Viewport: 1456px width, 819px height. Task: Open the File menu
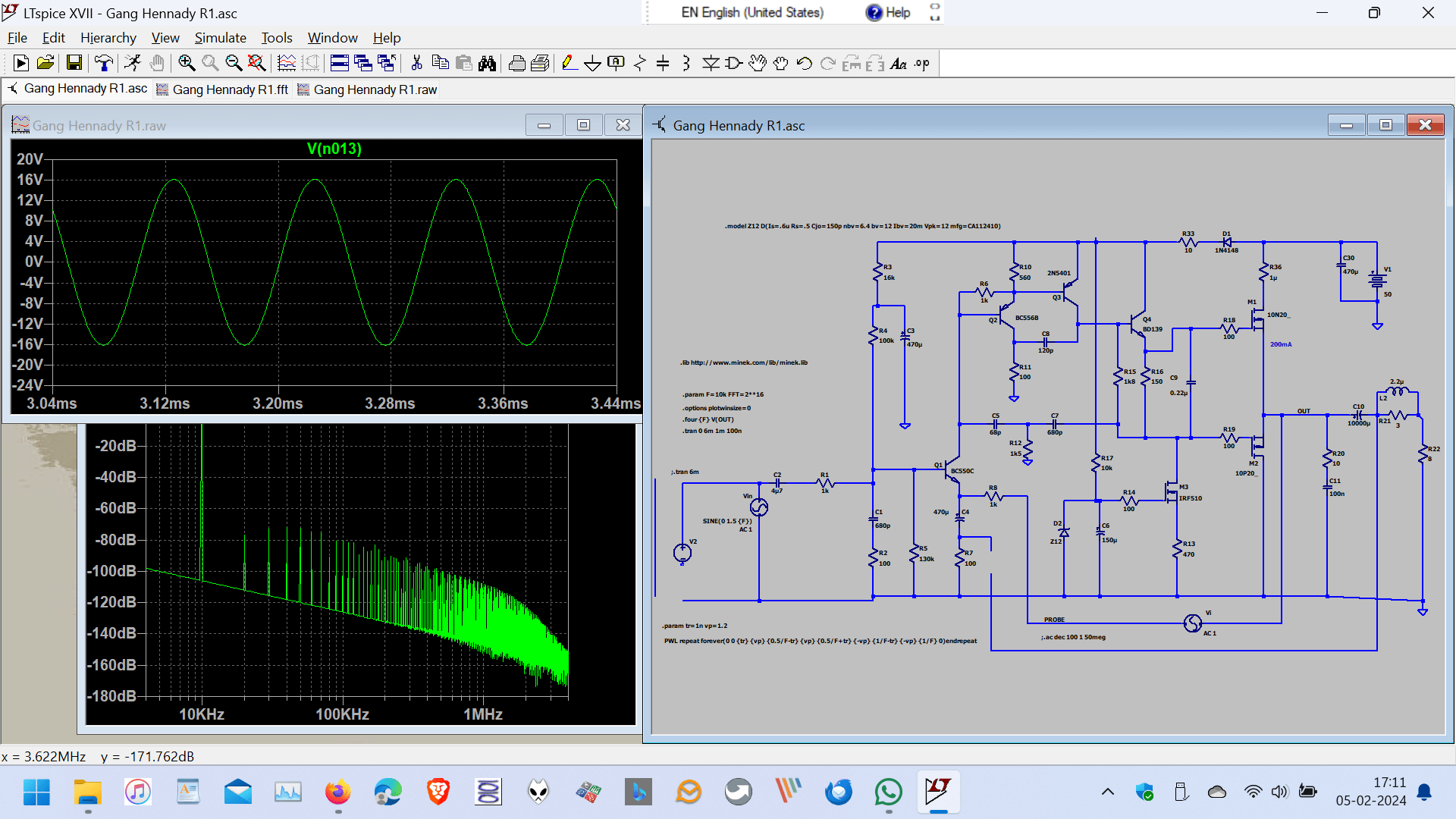tap(17, 38)
